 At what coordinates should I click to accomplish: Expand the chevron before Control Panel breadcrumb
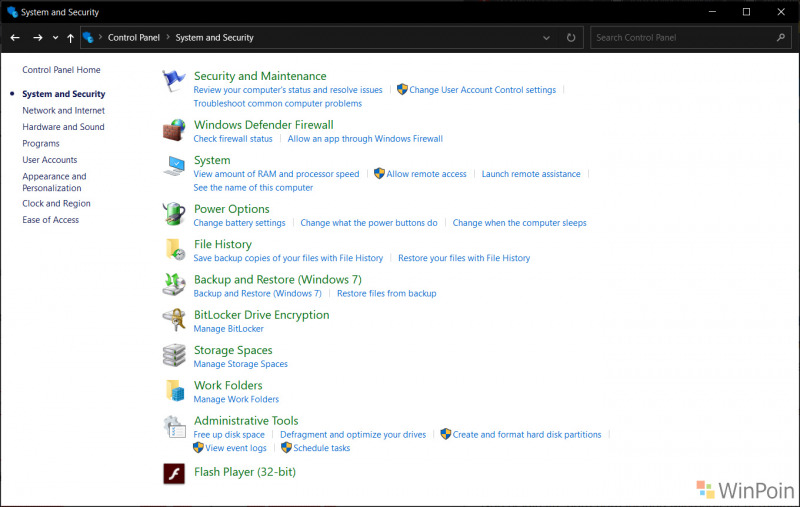(x=101, y=37)
